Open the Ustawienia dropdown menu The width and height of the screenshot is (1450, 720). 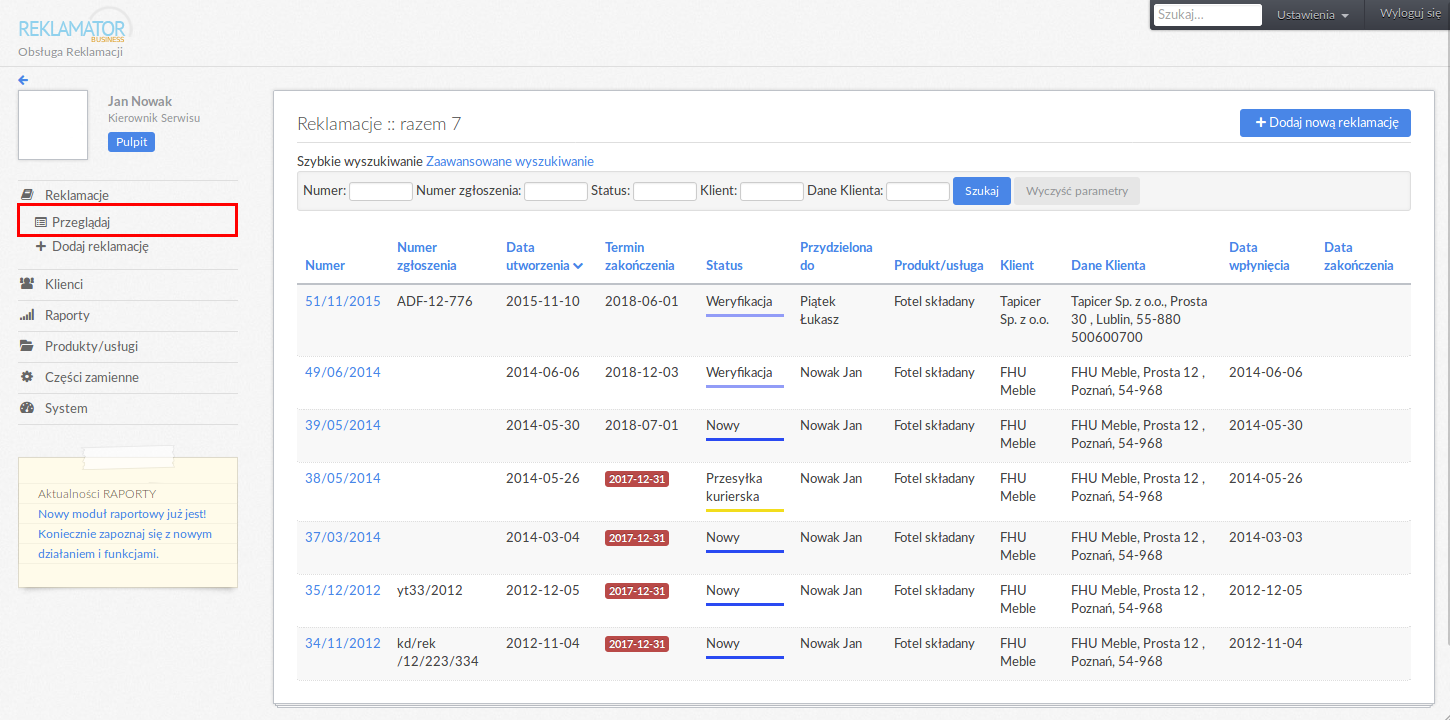click(1313, 15)
